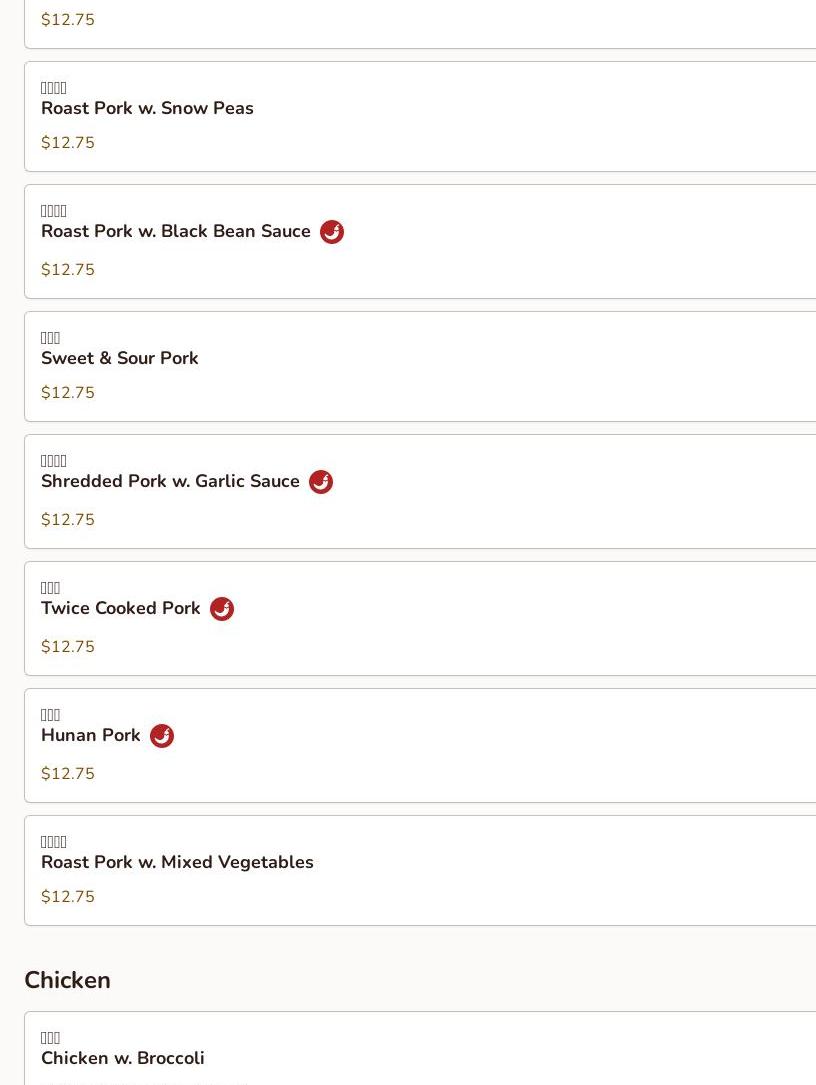The height and width of the screenshot is (1085, 816).
Task: Click the Chicken section heading
Action: tap(67, 980)
